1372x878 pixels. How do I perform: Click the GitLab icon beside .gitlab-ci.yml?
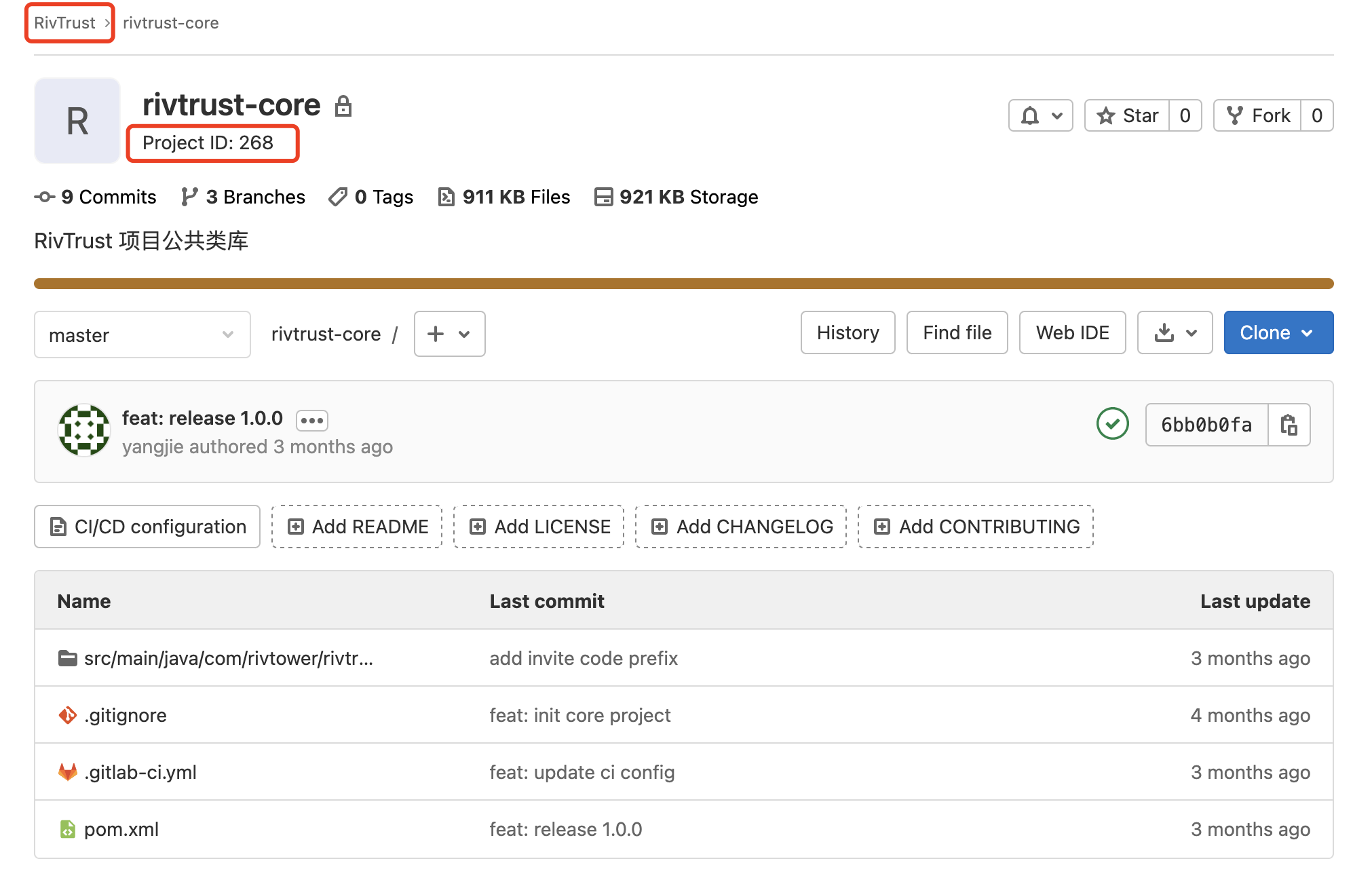66,771
